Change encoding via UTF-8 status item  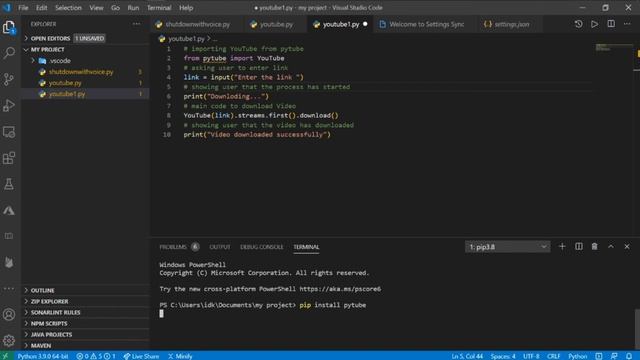tap(531, 356)
